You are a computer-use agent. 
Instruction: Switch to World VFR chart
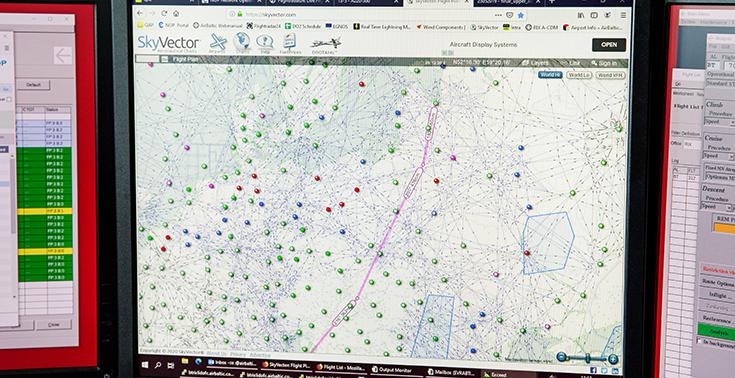611,76
